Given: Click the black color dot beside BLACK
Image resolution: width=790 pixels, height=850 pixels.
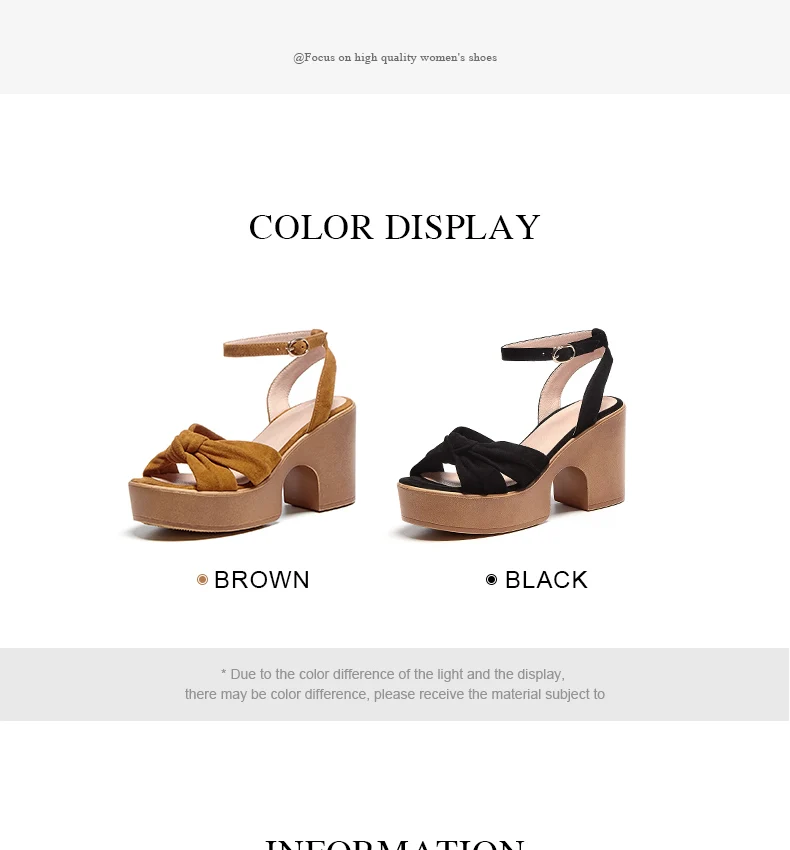Looking at the screenshot, I should [x=491, y=580].
